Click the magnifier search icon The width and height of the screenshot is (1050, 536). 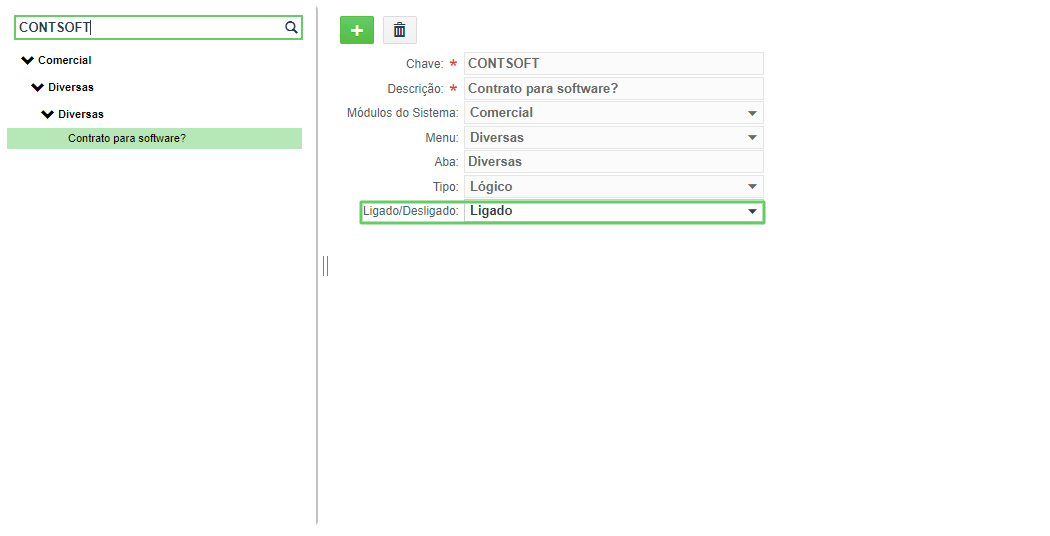point(291,27)
